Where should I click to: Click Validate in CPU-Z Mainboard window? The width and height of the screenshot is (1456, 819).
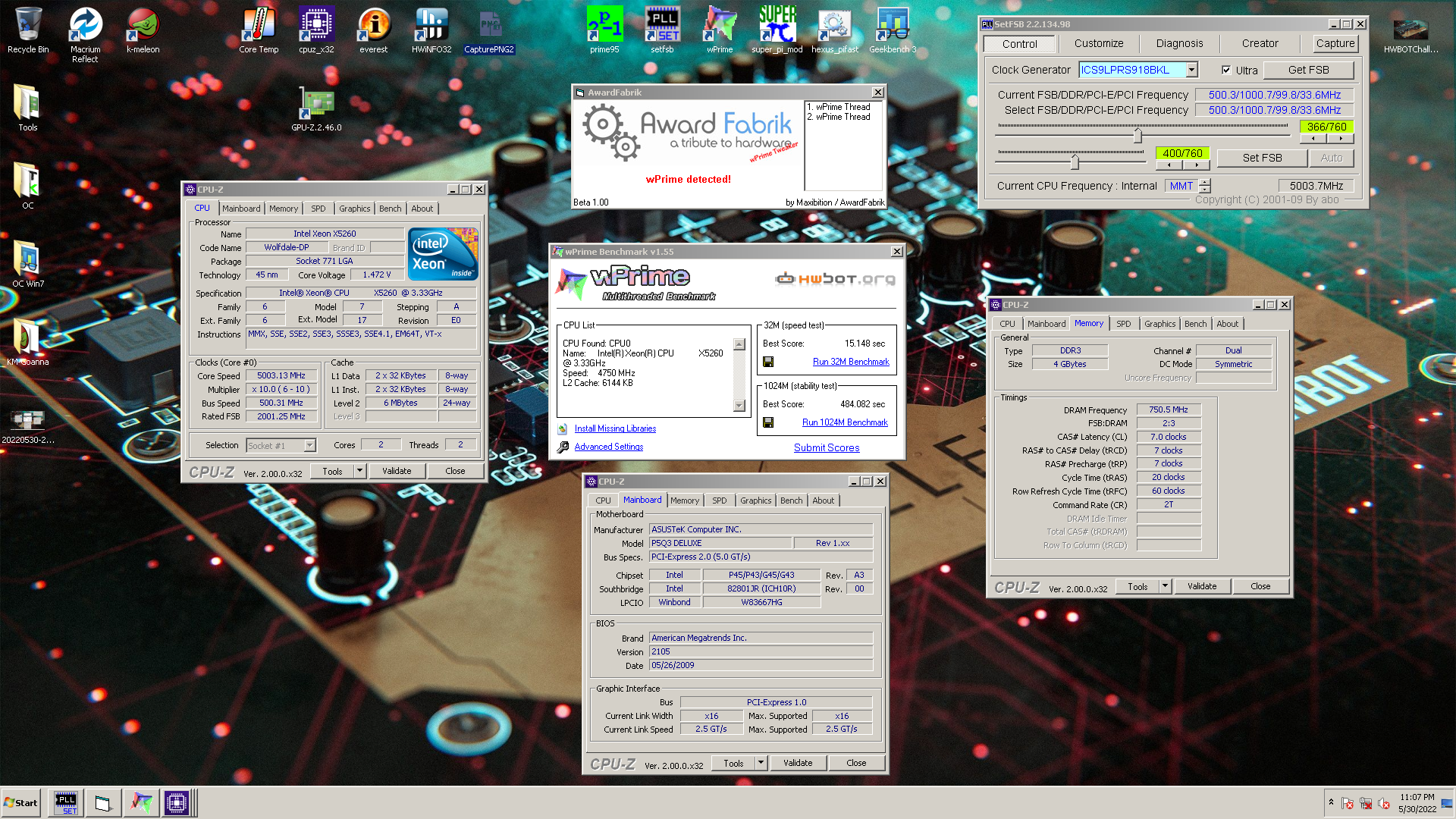point(798,763)
